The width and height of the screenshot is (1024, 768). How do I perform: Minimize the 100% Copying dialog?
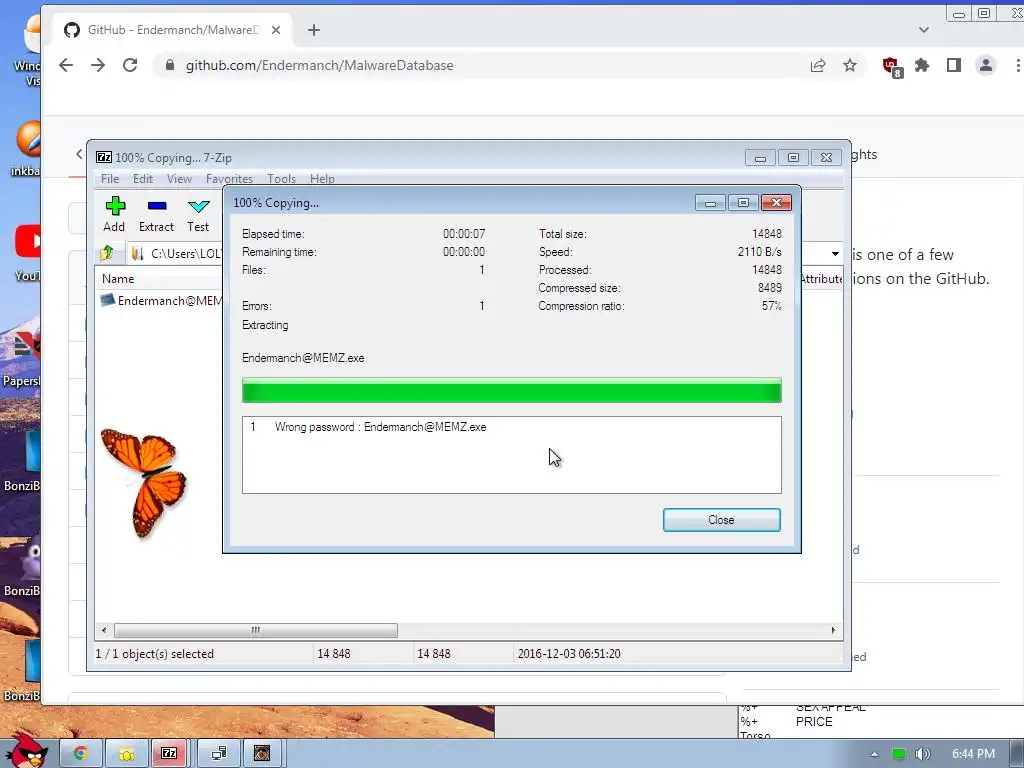pyautogui.click(x=711, y=202)
